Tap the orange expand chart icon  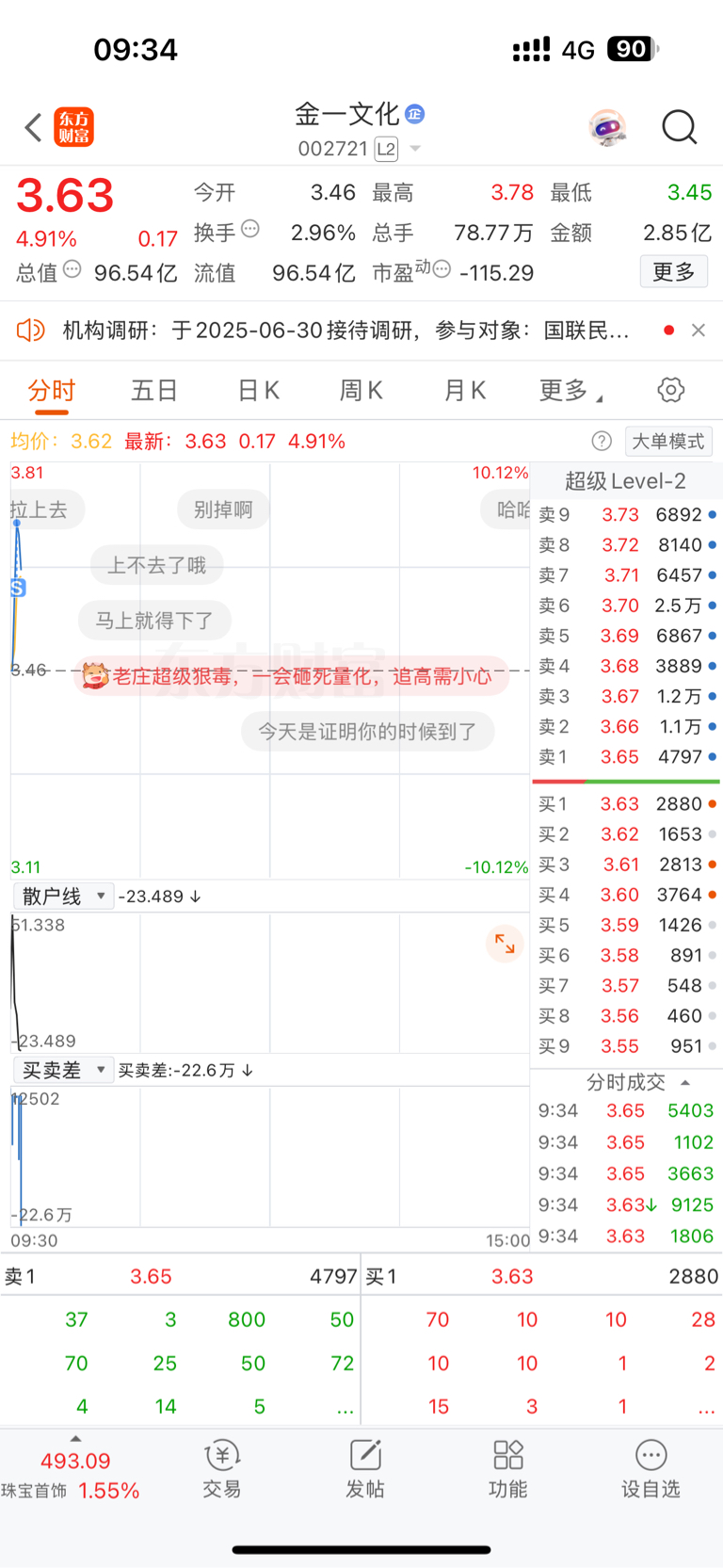coord(505,944)
